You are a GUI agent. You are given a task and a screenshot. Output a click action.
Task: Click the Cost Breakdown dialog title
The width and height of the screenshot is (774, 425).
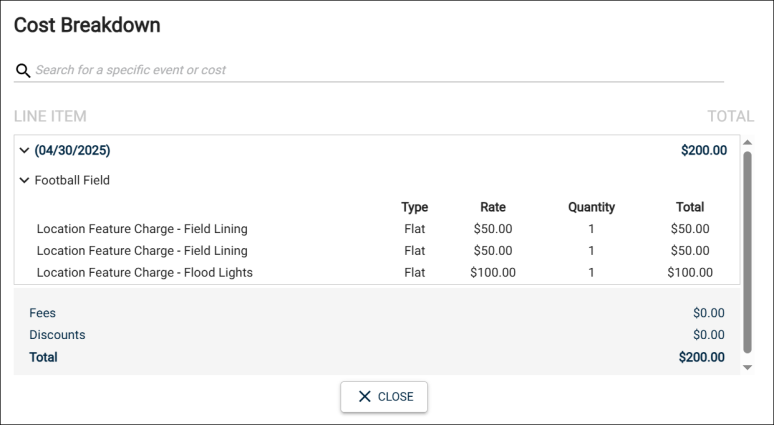tap(87, 26)
